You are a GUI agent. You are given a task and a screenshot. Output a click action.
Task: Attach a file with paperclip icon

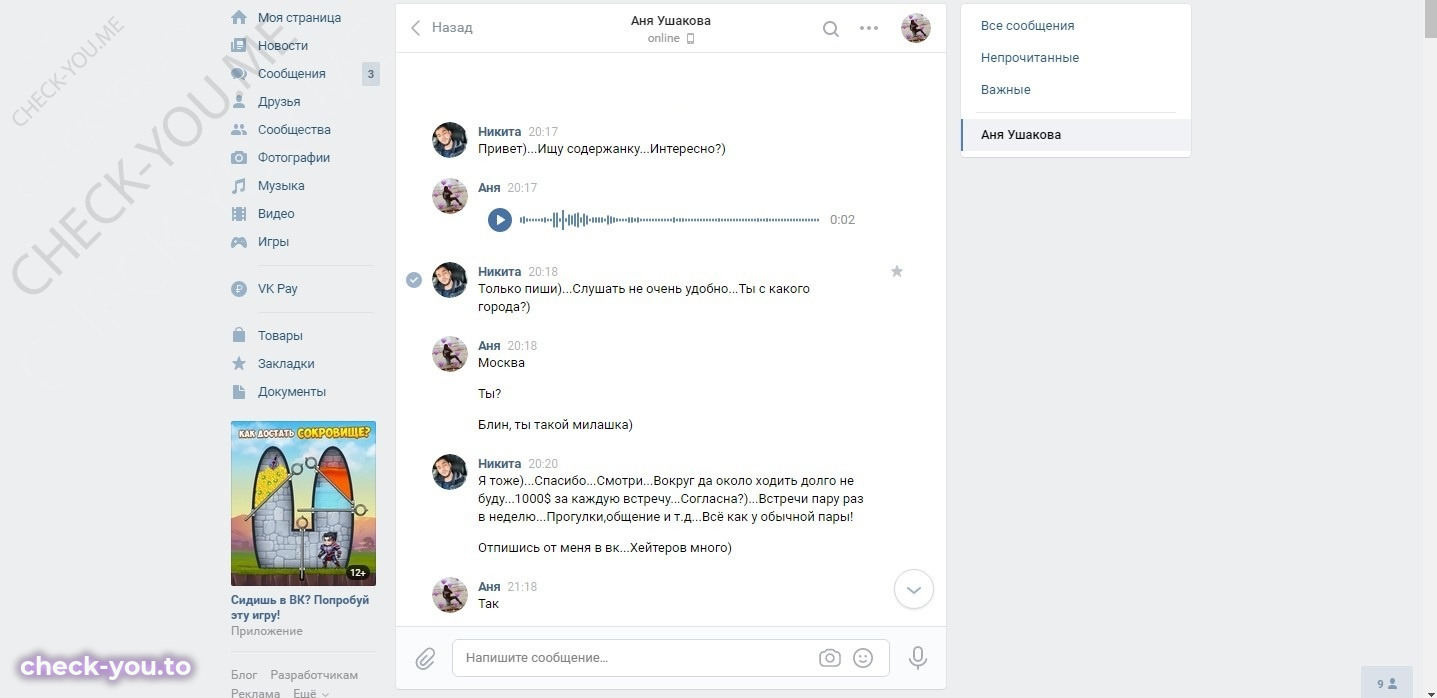[x=425, y=658]
